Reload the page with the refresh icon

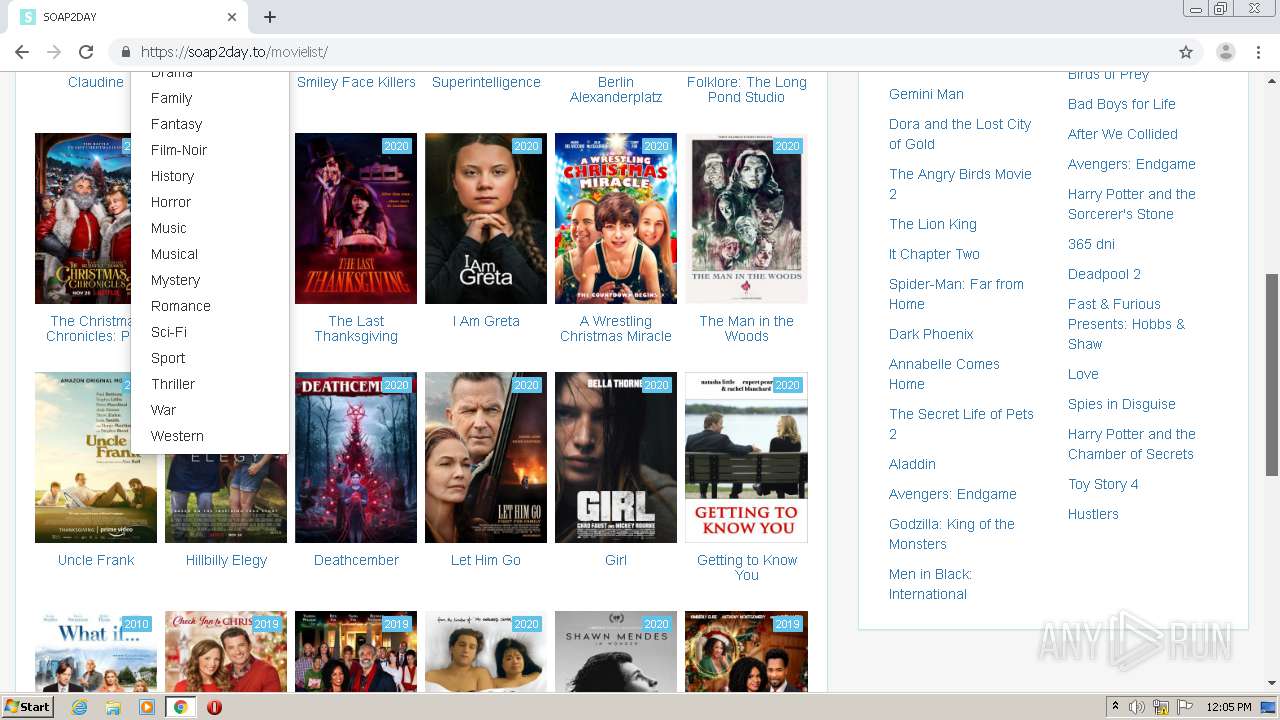click(x=86, y=52)
